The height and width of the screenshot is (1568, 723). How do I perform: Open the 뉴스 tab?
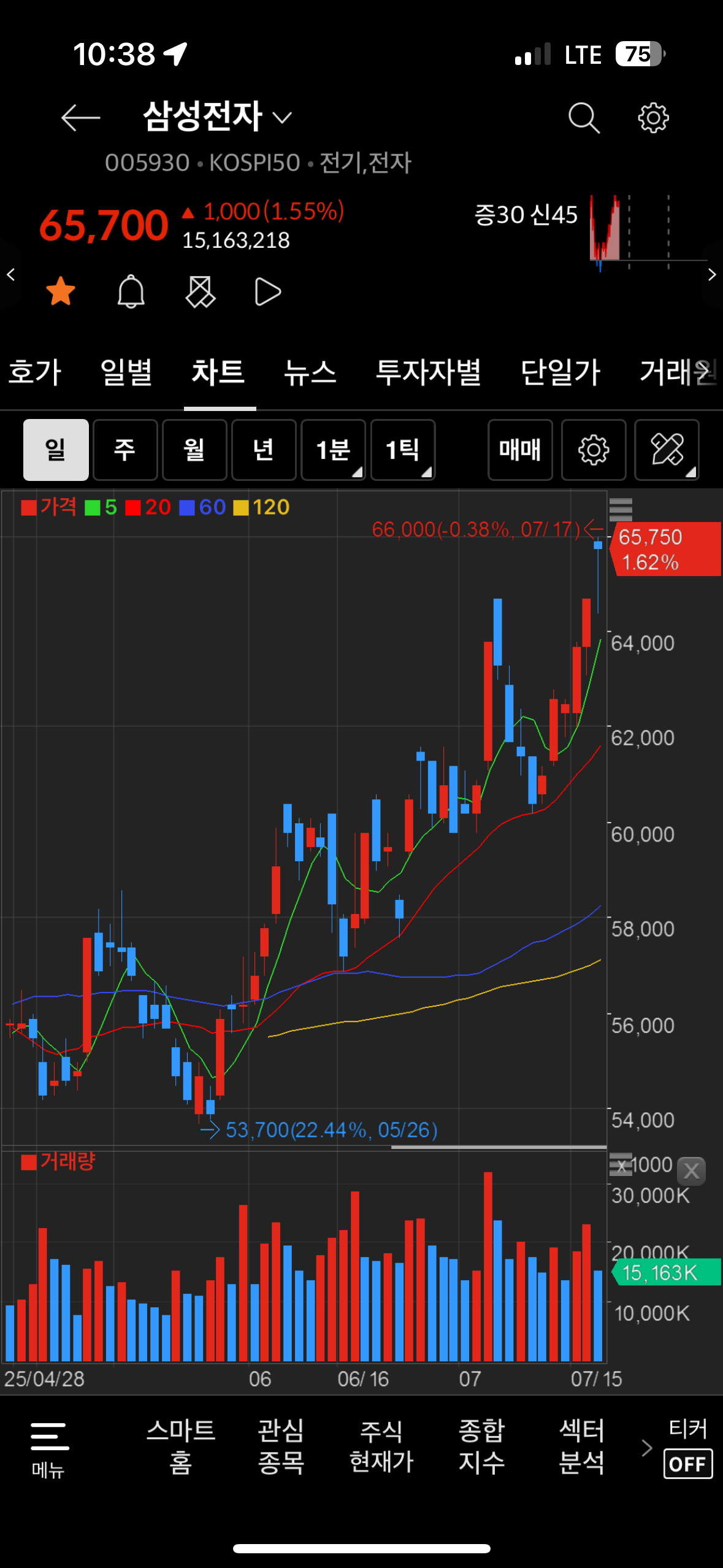[310, 372]
